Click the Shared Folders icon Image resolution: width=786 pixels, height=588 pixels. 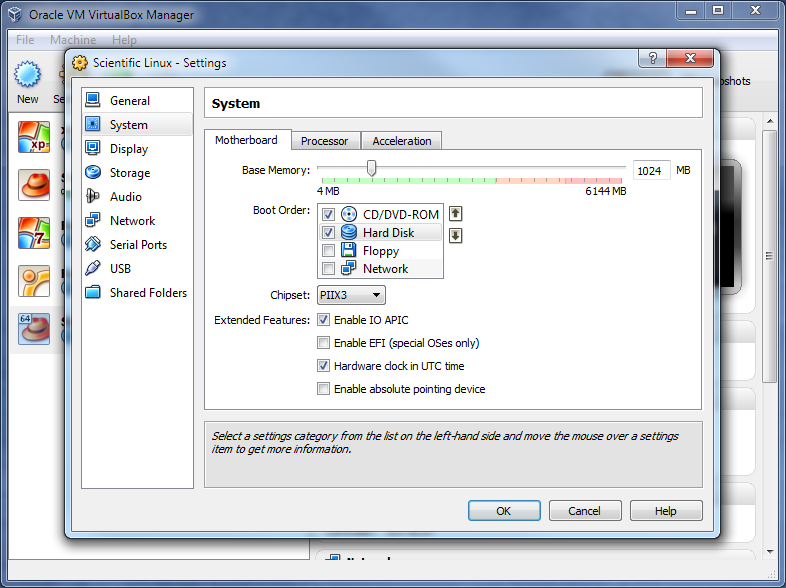point(93,292)
